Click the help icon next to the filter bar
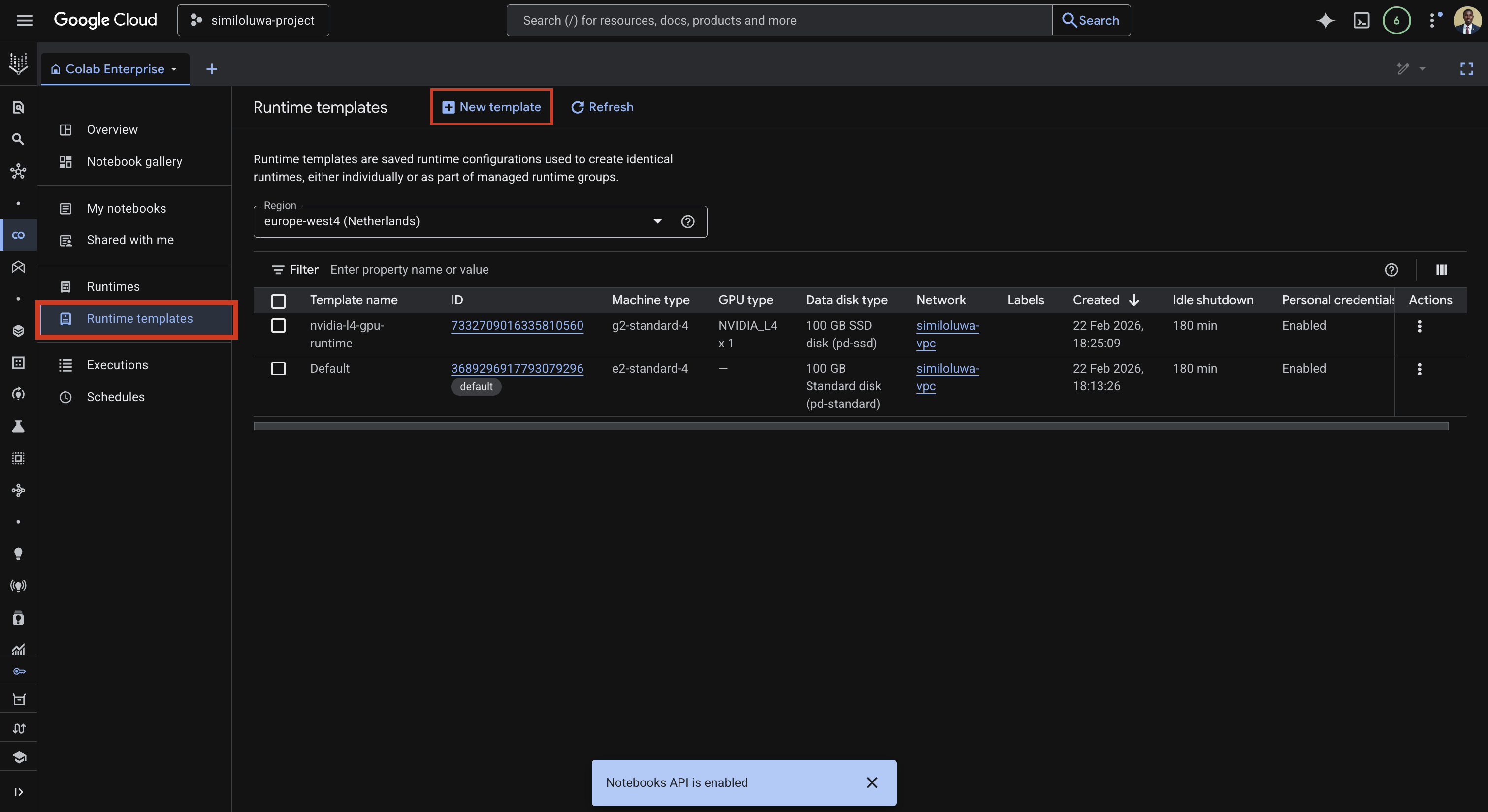 click(x=1392, y=270)
